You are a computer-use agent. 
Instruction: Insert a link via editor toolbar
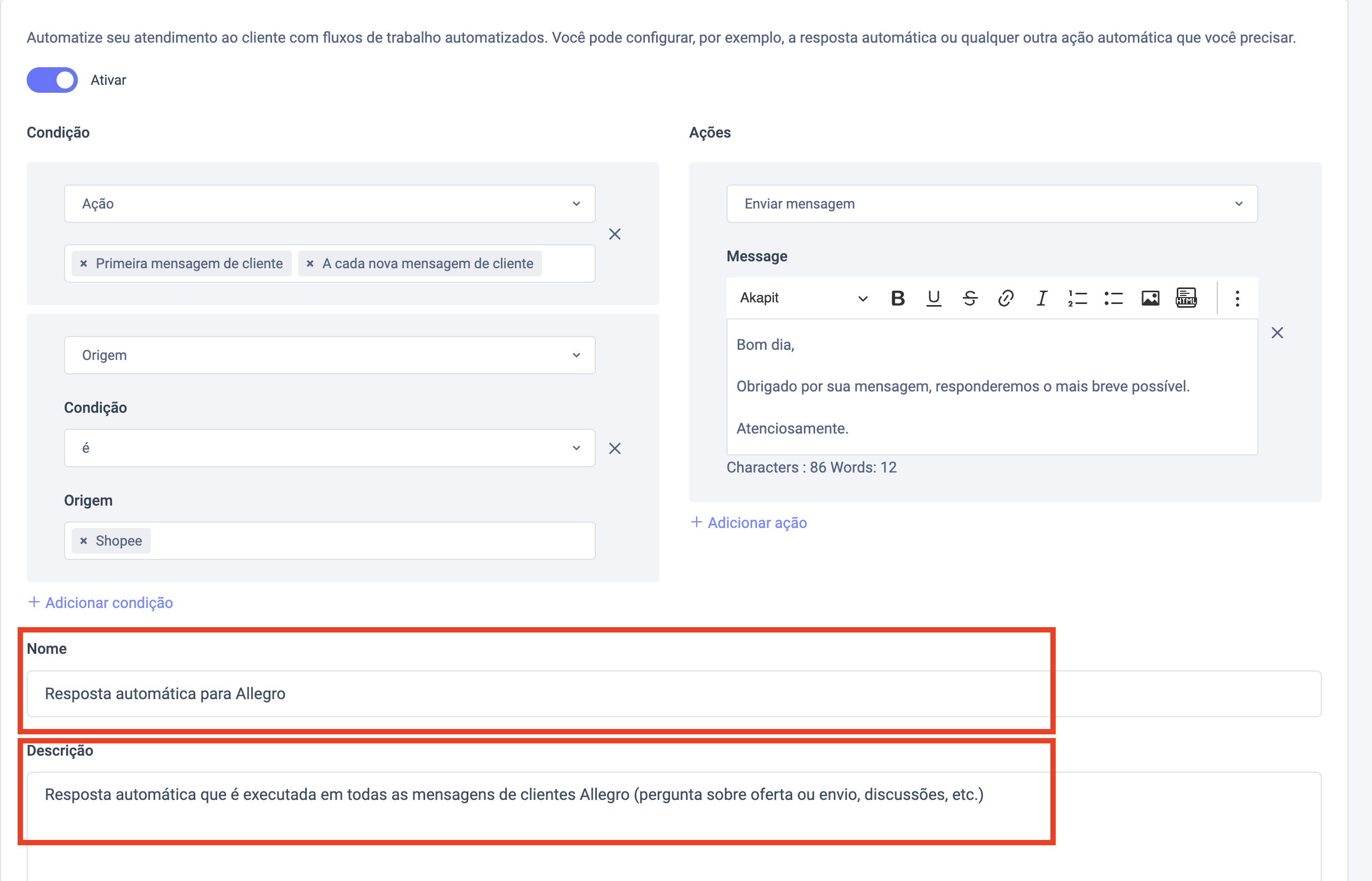click(x=1005, y=298)
